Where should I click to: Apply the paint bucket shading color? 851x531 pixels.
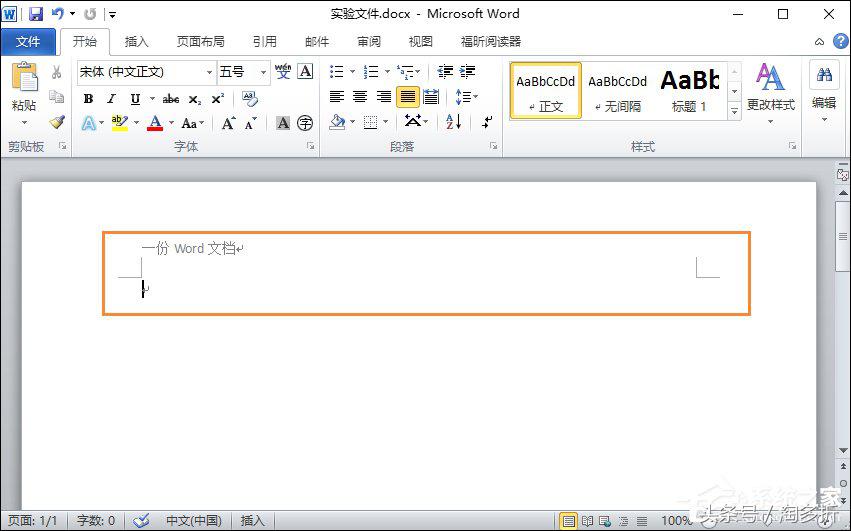click(x=337, y=122)
